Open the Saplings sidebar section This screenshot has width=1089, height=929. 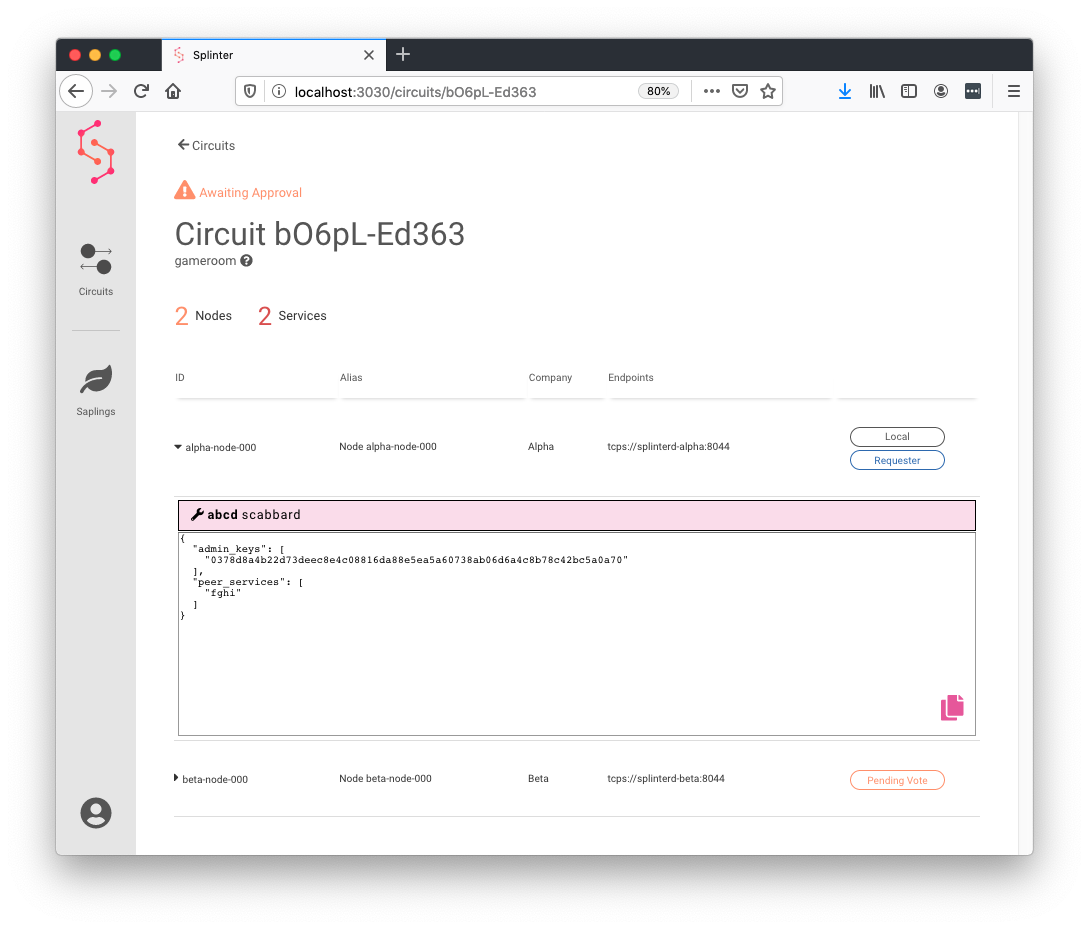click(96, 390)
